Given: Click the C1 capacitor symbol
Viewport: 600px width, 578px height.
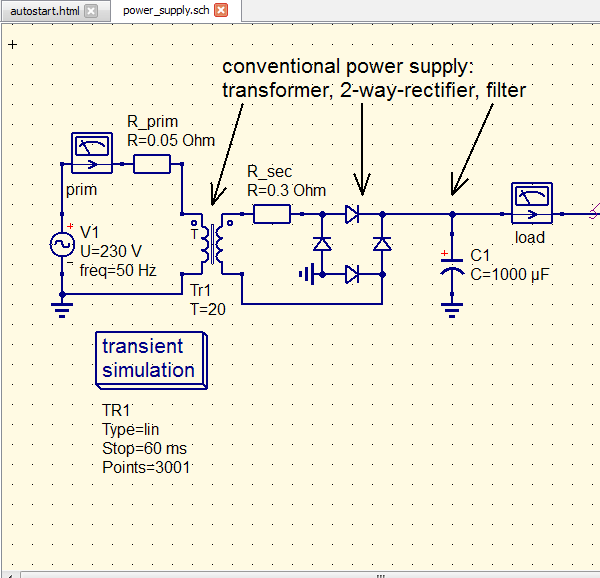Looking at the screenshot, I should coord(452,267).
